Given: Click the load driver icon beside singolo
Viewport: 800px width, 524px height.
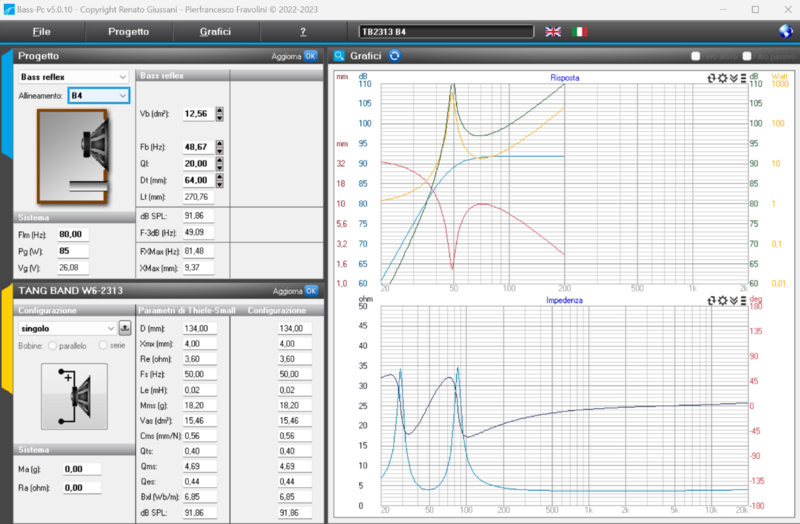Looking at the screenshot, I should tap(125, 328).
